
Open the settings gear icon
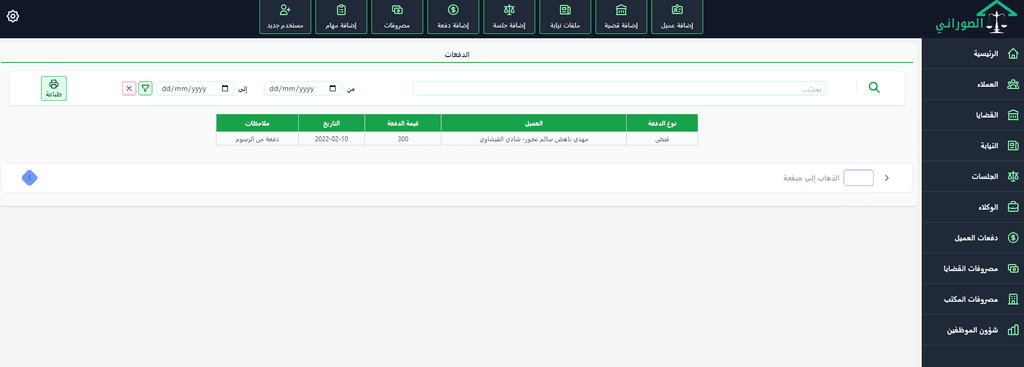12,16
